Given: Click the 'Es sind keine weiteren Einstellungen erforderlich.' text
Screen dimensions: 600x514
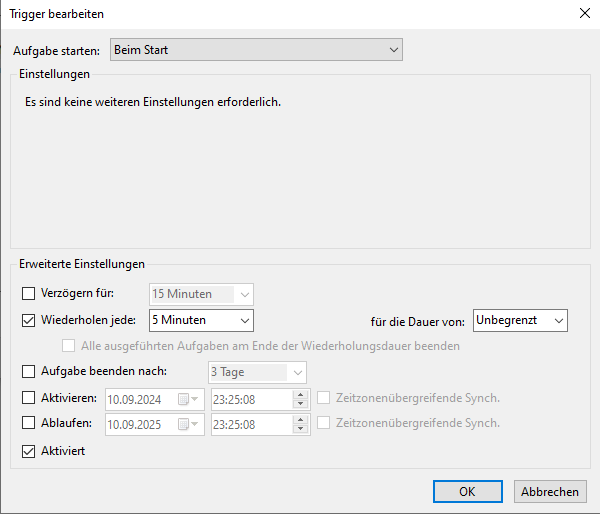Looking at the screenshot, I should tap(153, 102).
